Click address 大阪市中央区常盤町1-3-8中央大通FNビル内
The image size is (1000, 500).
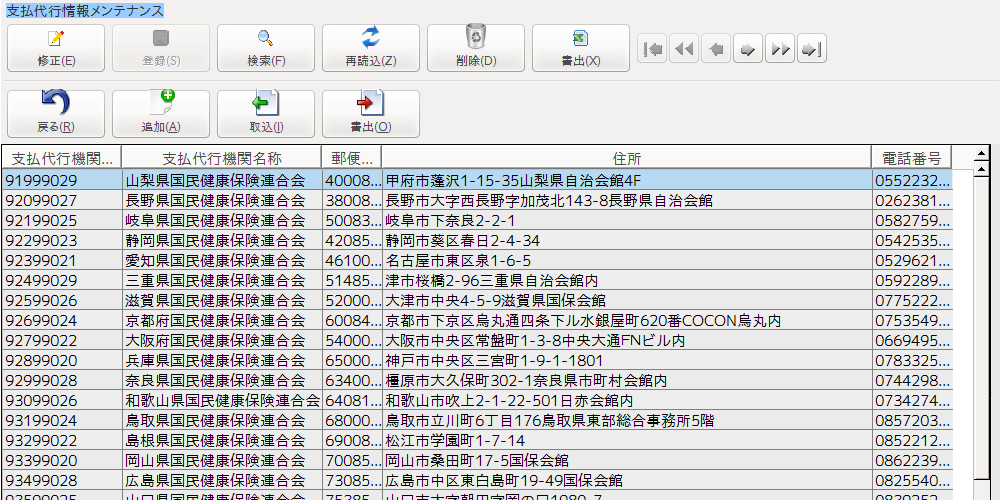pyautogui.click(x=626, y=341)
